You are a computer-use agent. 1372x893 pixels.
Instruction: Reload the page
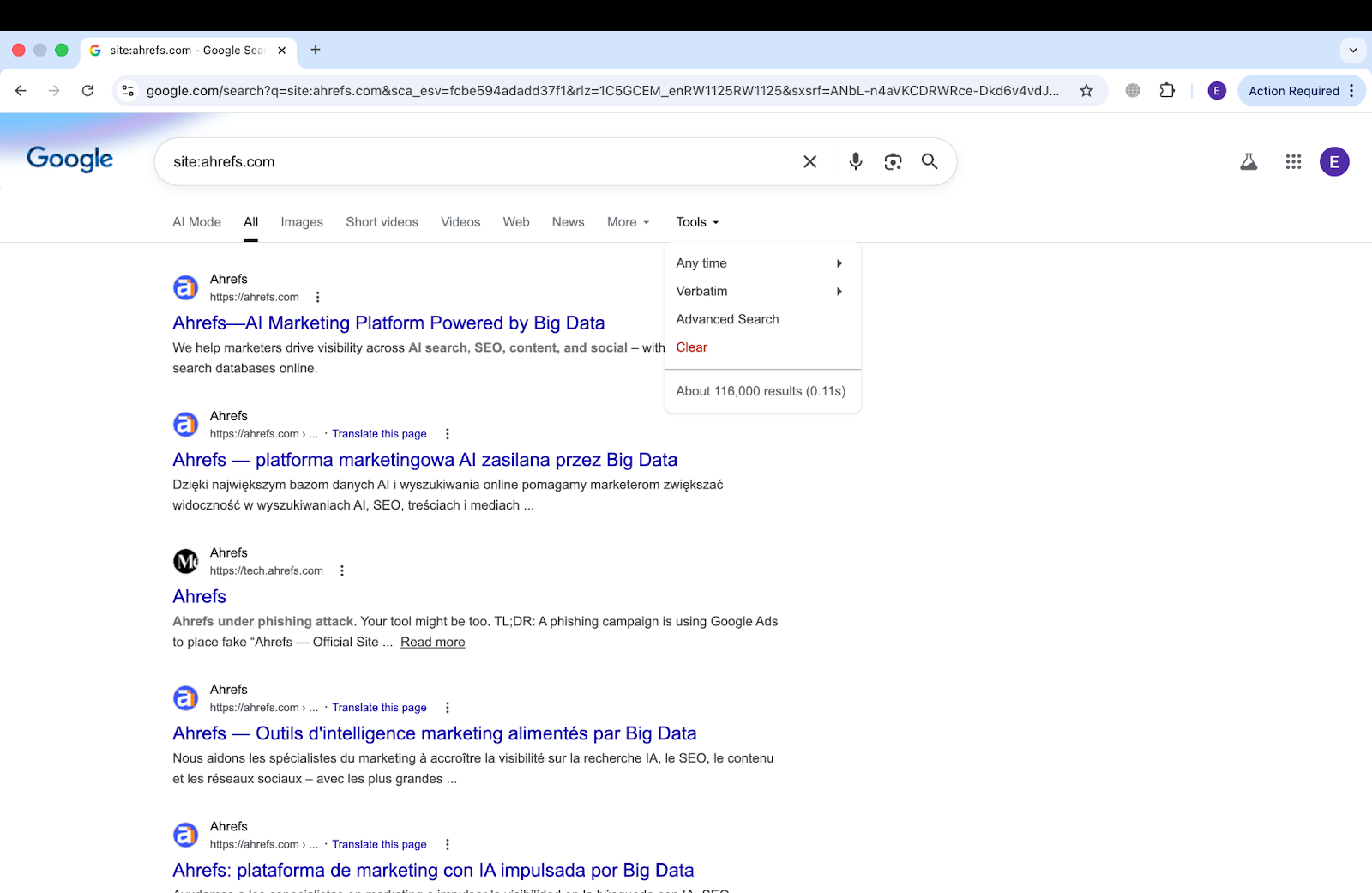tap(87, 90)
